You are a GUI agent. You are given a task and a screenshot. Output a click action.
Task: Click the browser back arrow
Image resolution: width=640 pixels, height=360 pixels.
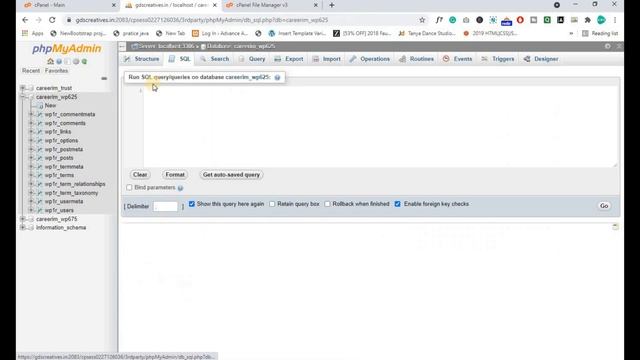coord(25,20)
